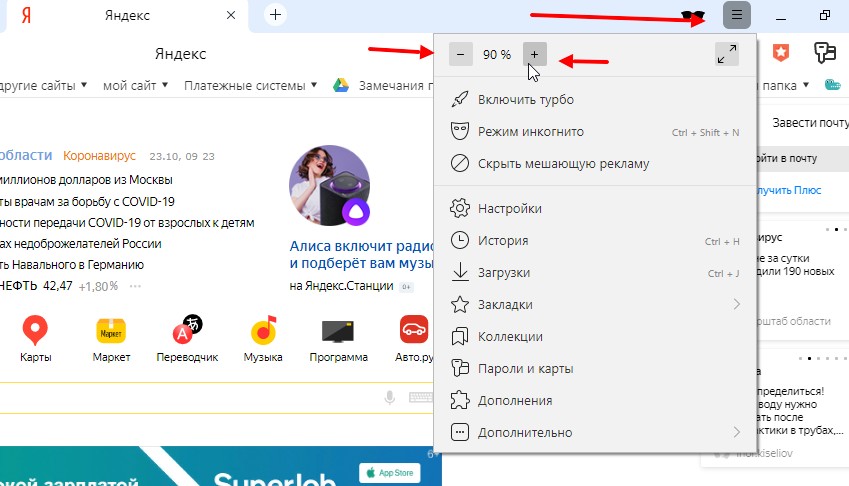Open 'Навального в Германию' news headline
The width and height of the screenshot is (849, 486).
72,265
